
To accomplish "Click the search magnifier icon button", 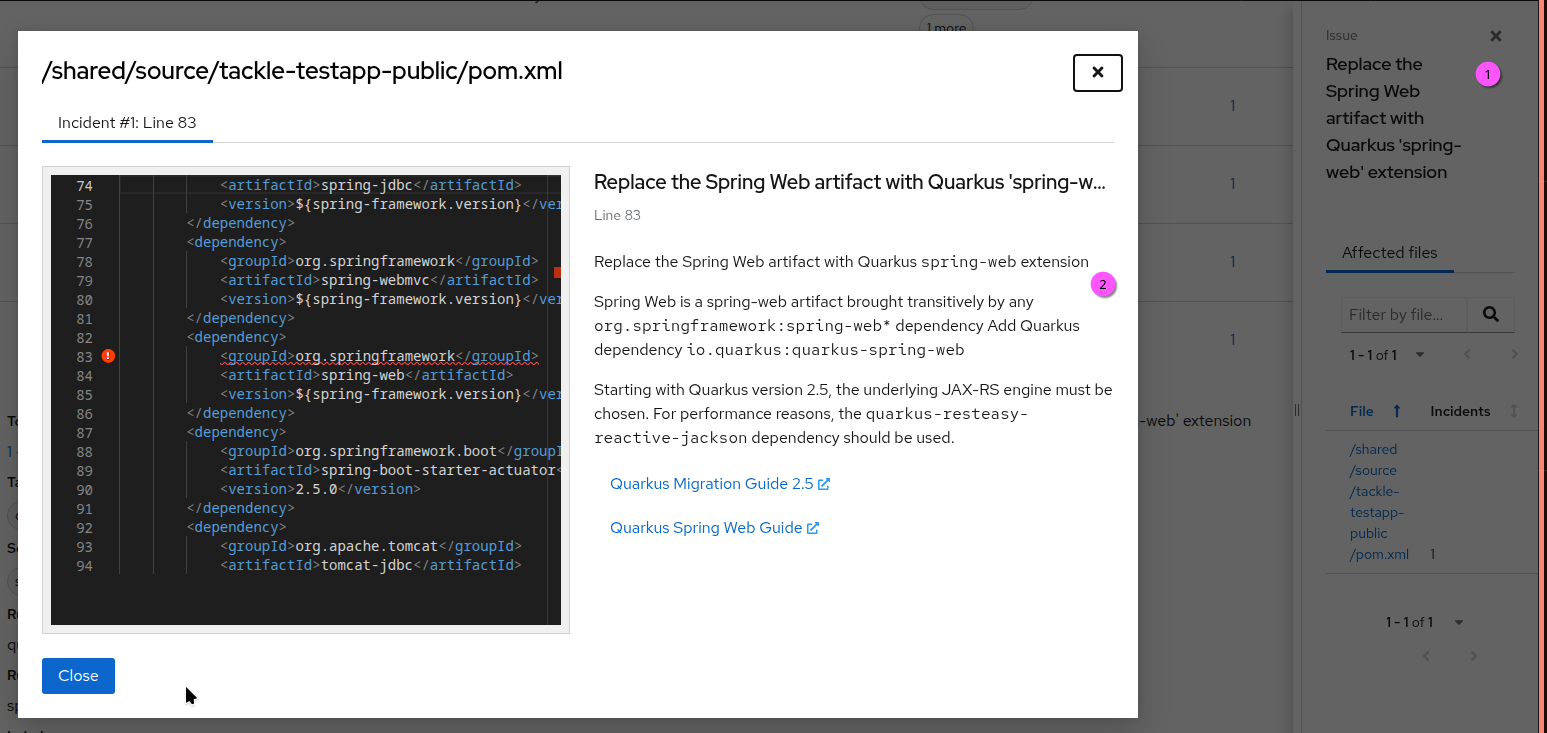I will 1491,314.
